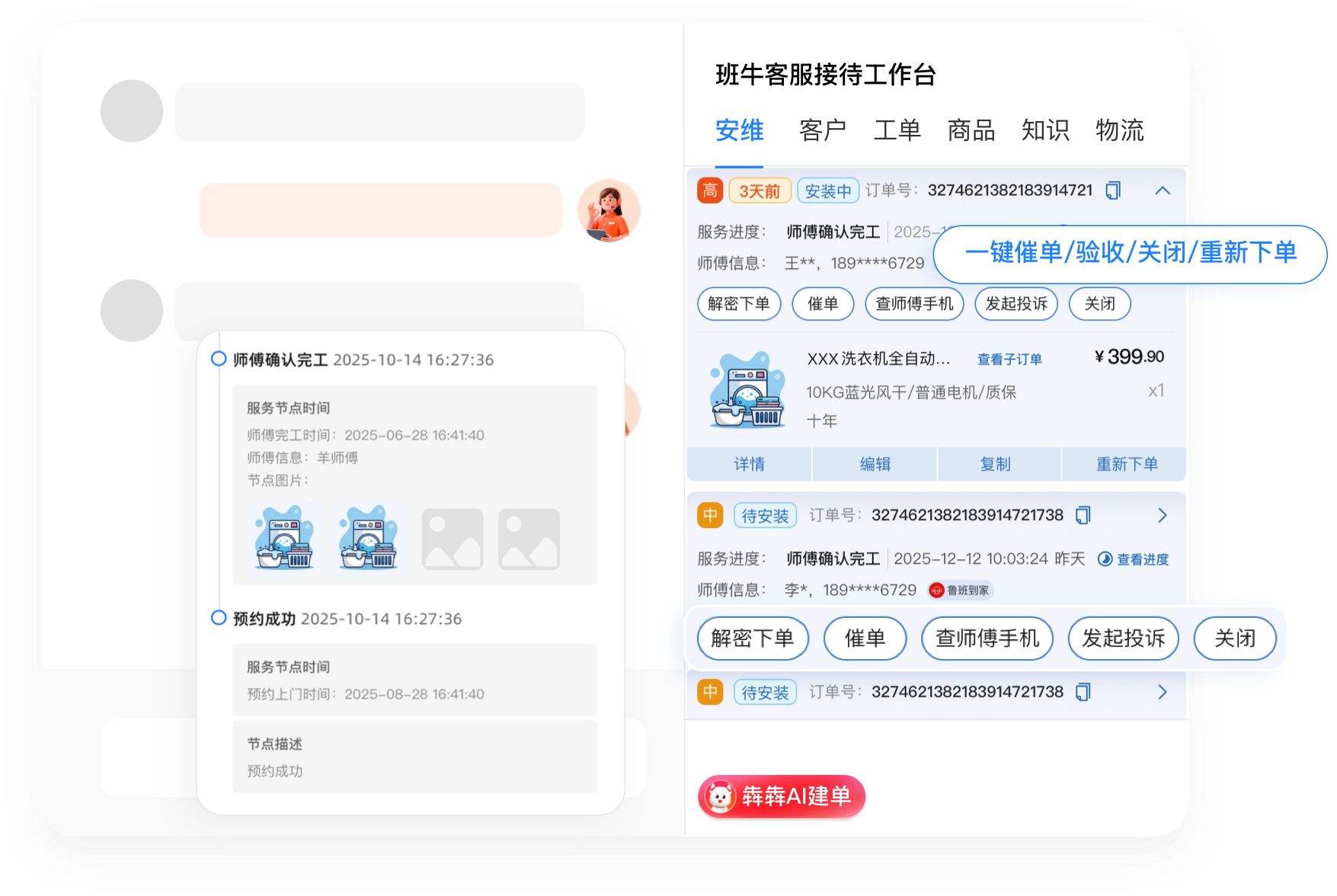Click the 3天前 tag
1337x896 pixels.
760,190
